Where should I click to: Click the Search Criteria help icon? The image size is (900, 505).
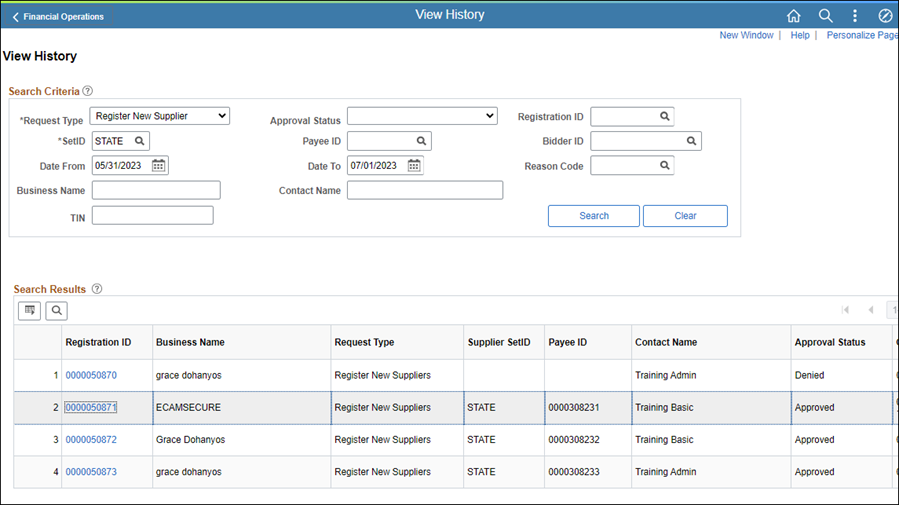point(88,91)
